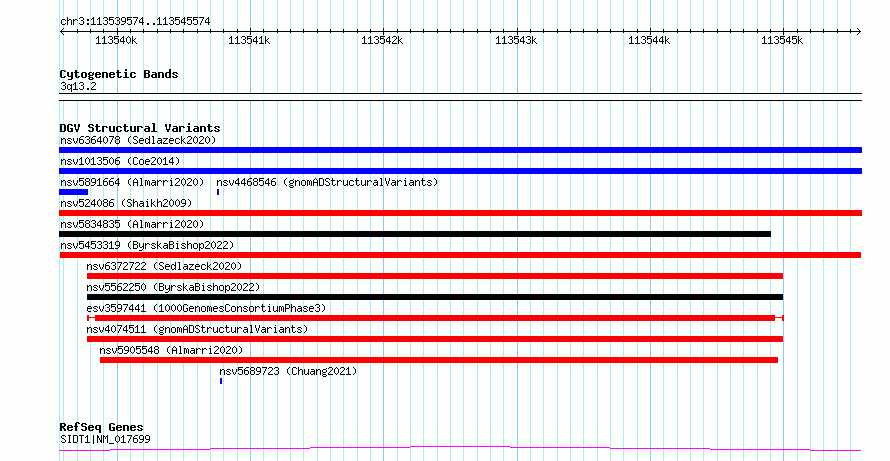890x461 pixels.
Task: Click the 113542k ruler tick label
Action: pos(382,40)
